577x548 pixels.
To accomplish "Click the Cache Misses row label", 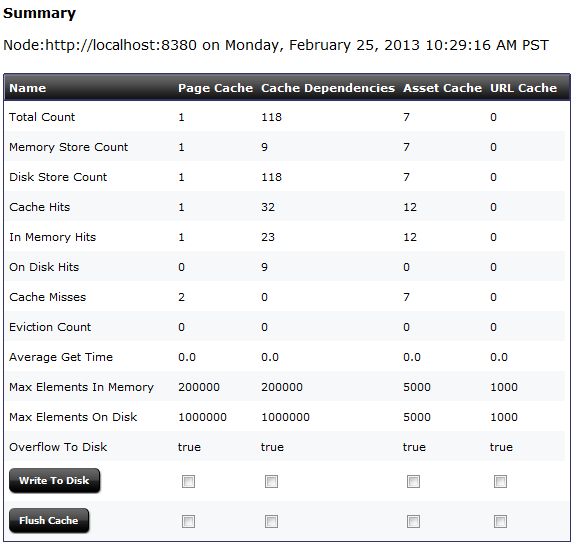I will [47, 297].
